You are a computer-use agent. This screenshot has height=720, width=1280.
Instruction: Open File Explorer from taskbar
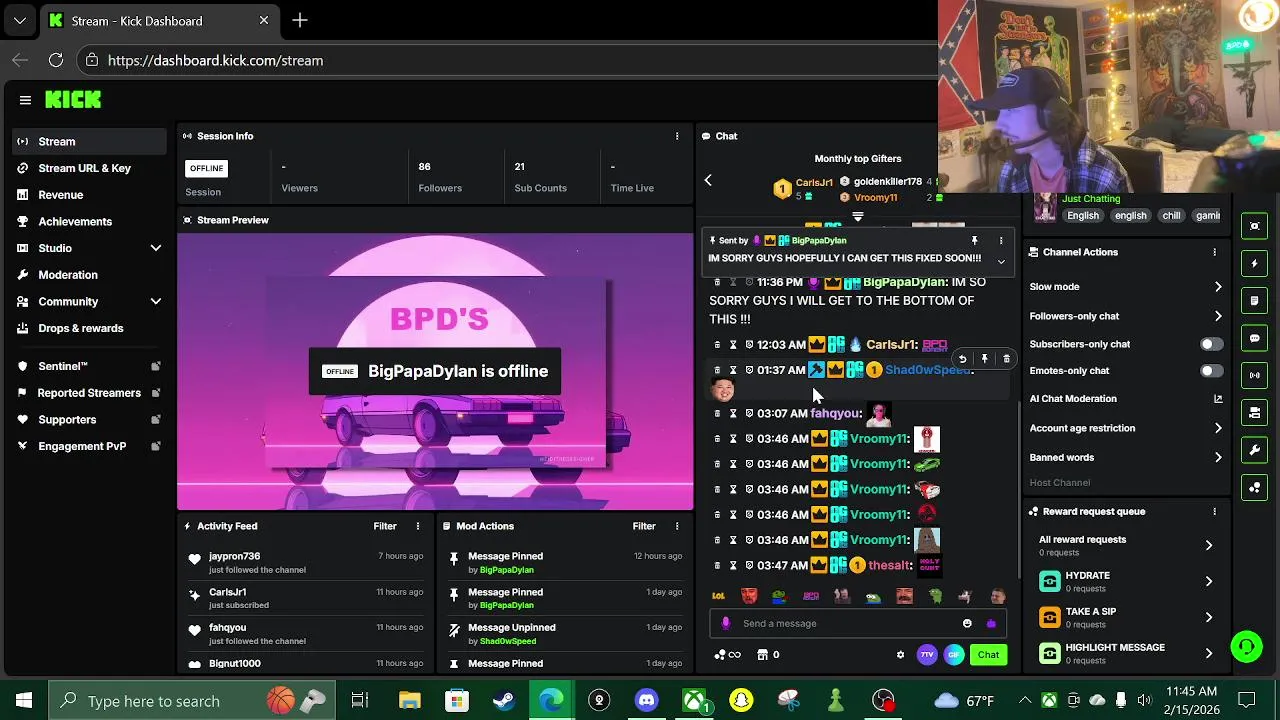pyautogui.click(x=409, y=701)
